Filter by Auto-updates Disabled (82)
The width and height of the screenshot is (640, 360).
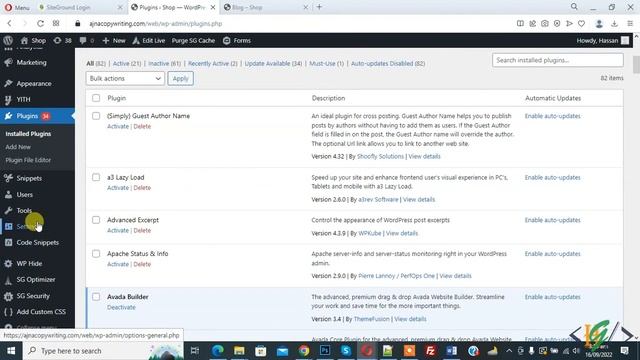388,63
